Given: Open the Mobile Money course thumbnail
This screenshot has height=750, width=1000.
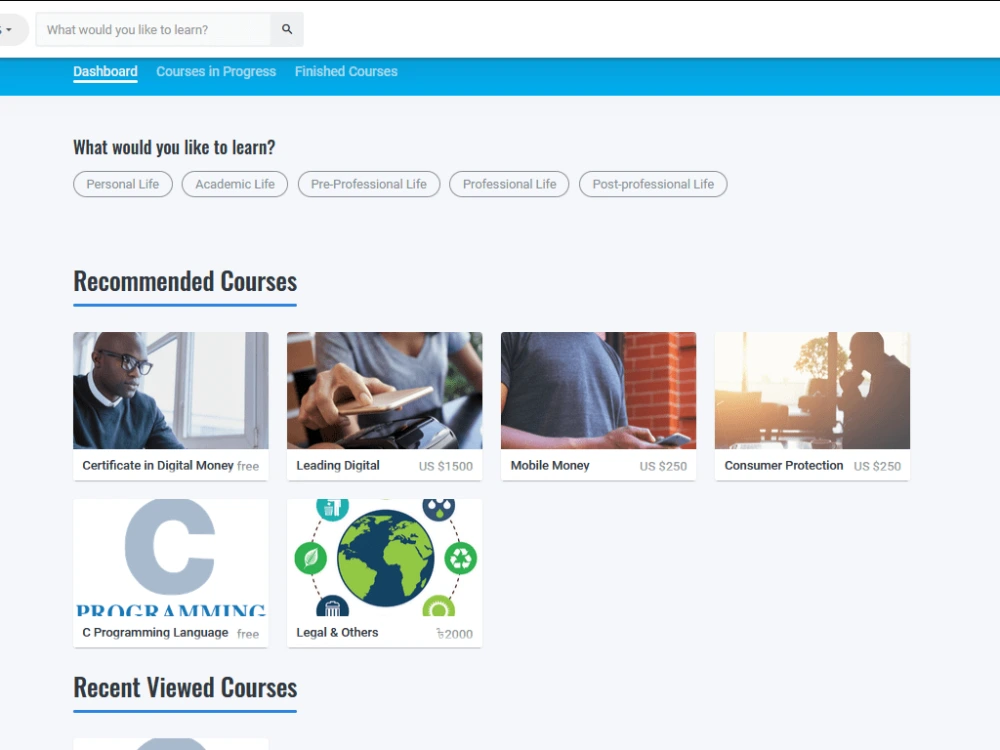Looking at the screenshot, I should pos(598,390).
